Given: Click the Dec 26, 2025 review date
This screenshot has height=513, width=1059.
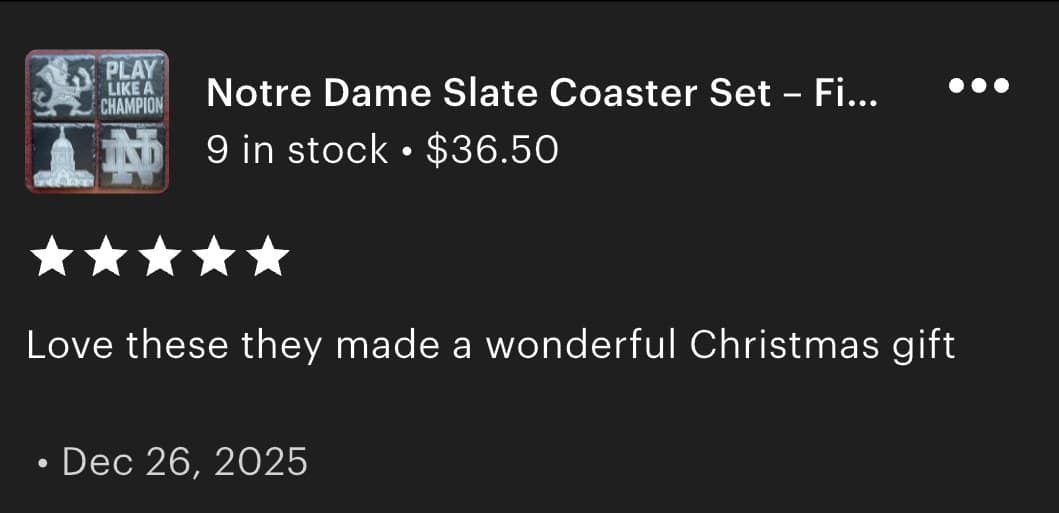Looking at the screenshot, I should pos(185,462).
